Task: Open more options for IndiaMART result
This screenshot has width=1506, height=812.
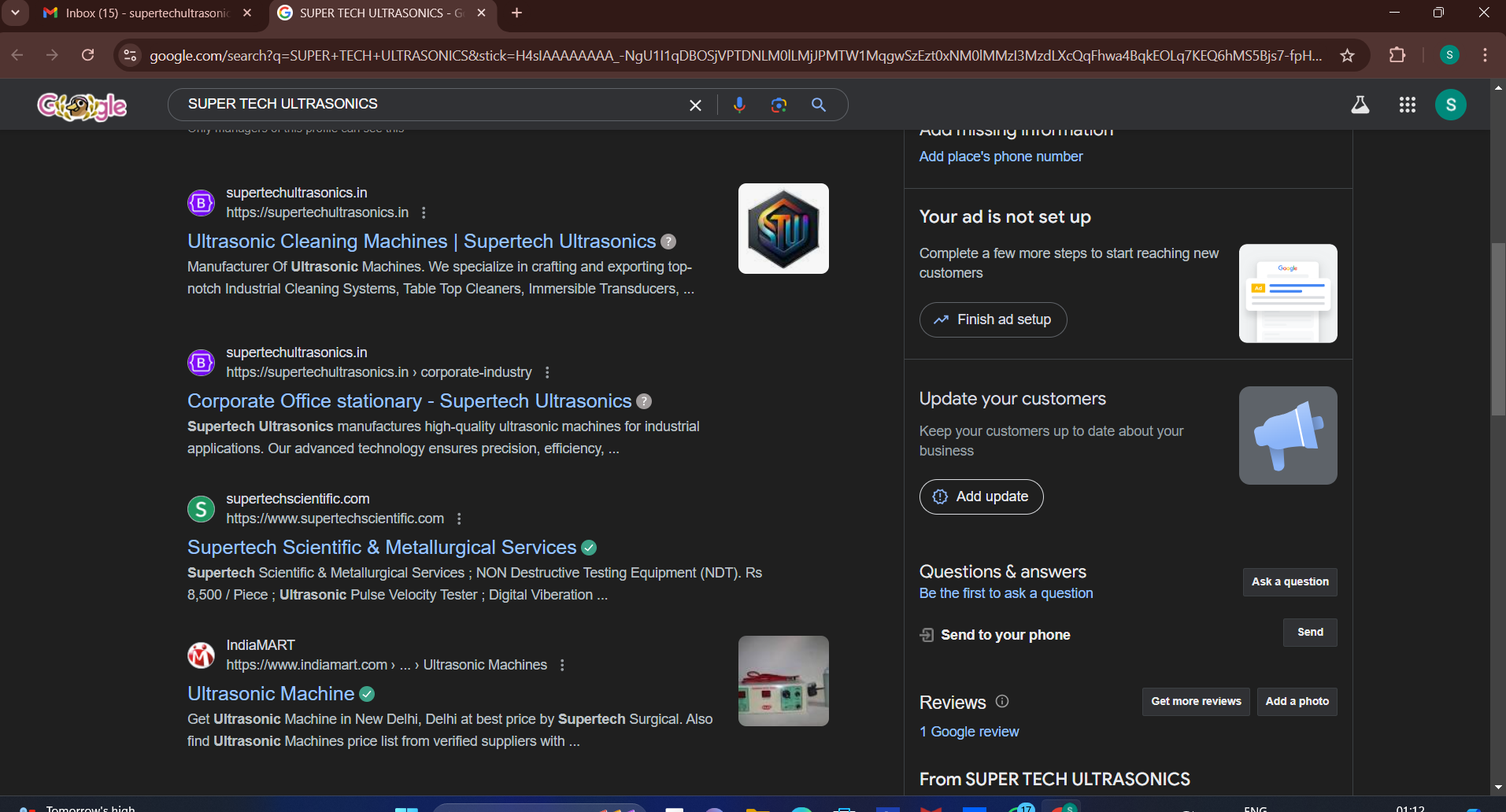Action: click(x=562, y=665)
